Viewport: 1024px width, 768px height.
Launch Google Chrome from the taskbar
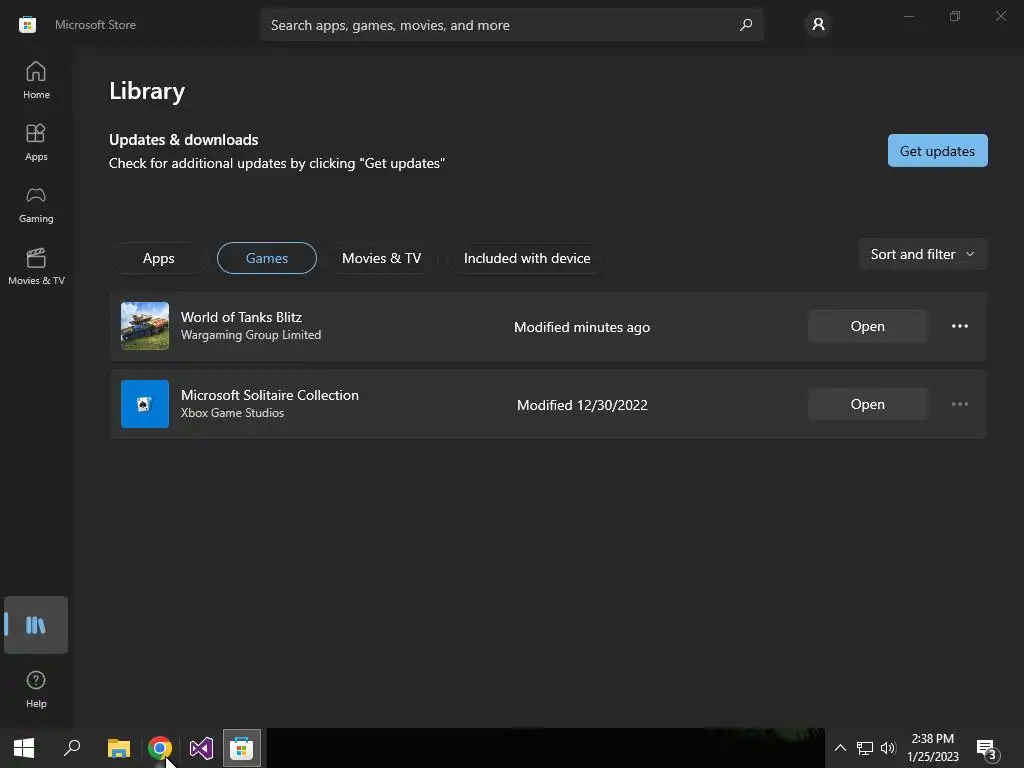pos(160,748)
